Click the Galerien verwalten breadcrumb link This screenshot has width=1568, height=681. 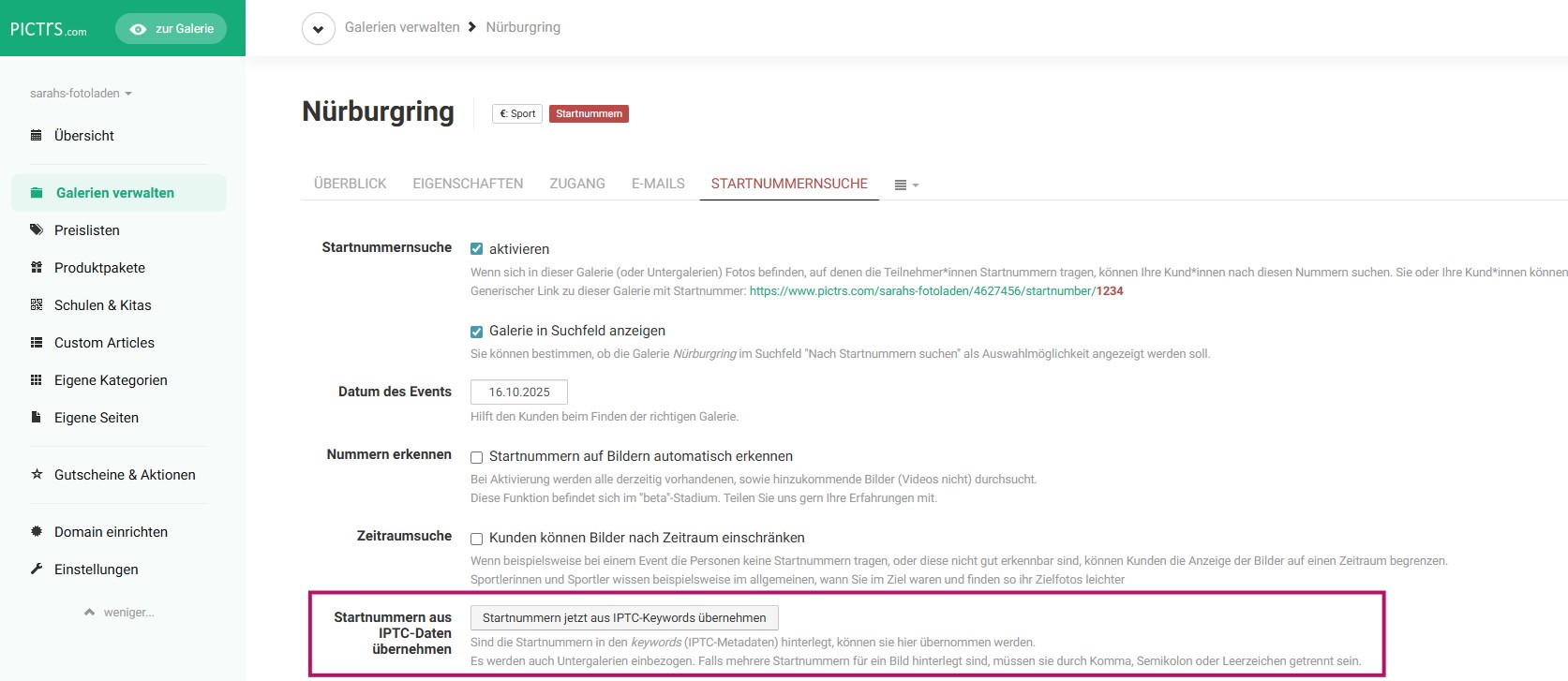click(x=402, y=27)
